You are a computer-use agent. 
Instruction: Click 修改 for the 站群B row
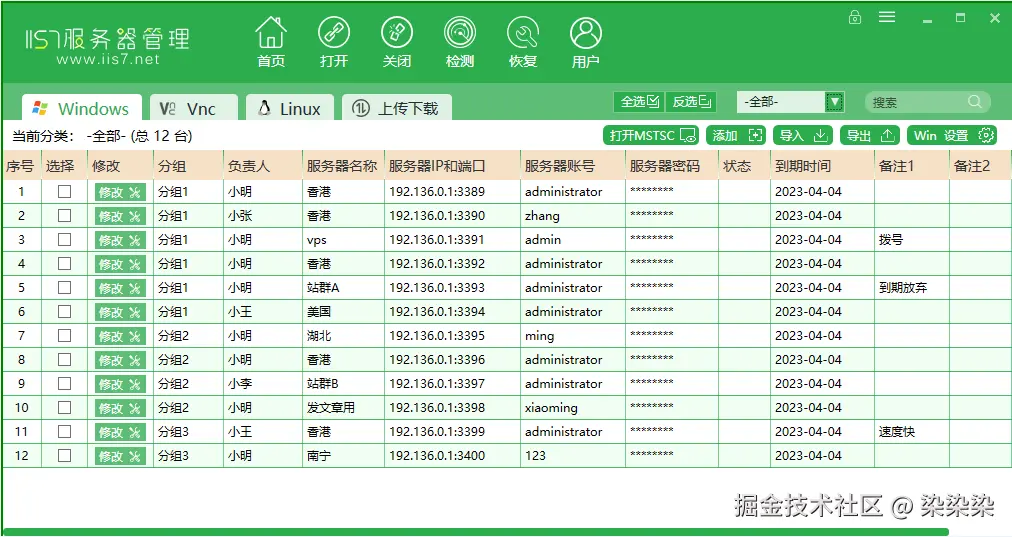click(x=120, y=384)
